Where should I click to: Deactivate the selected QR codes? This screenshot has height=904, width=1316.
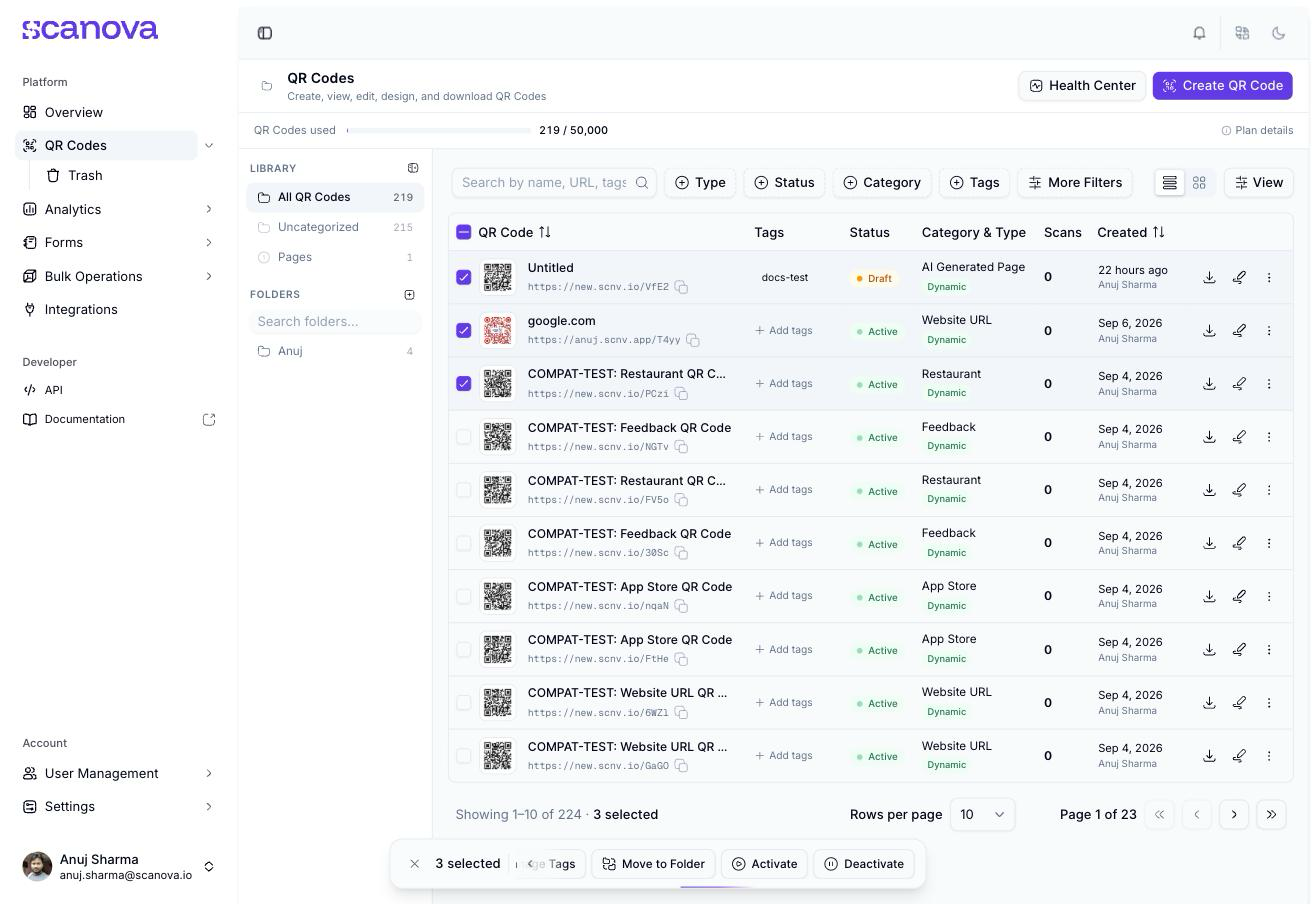(864, 864)
